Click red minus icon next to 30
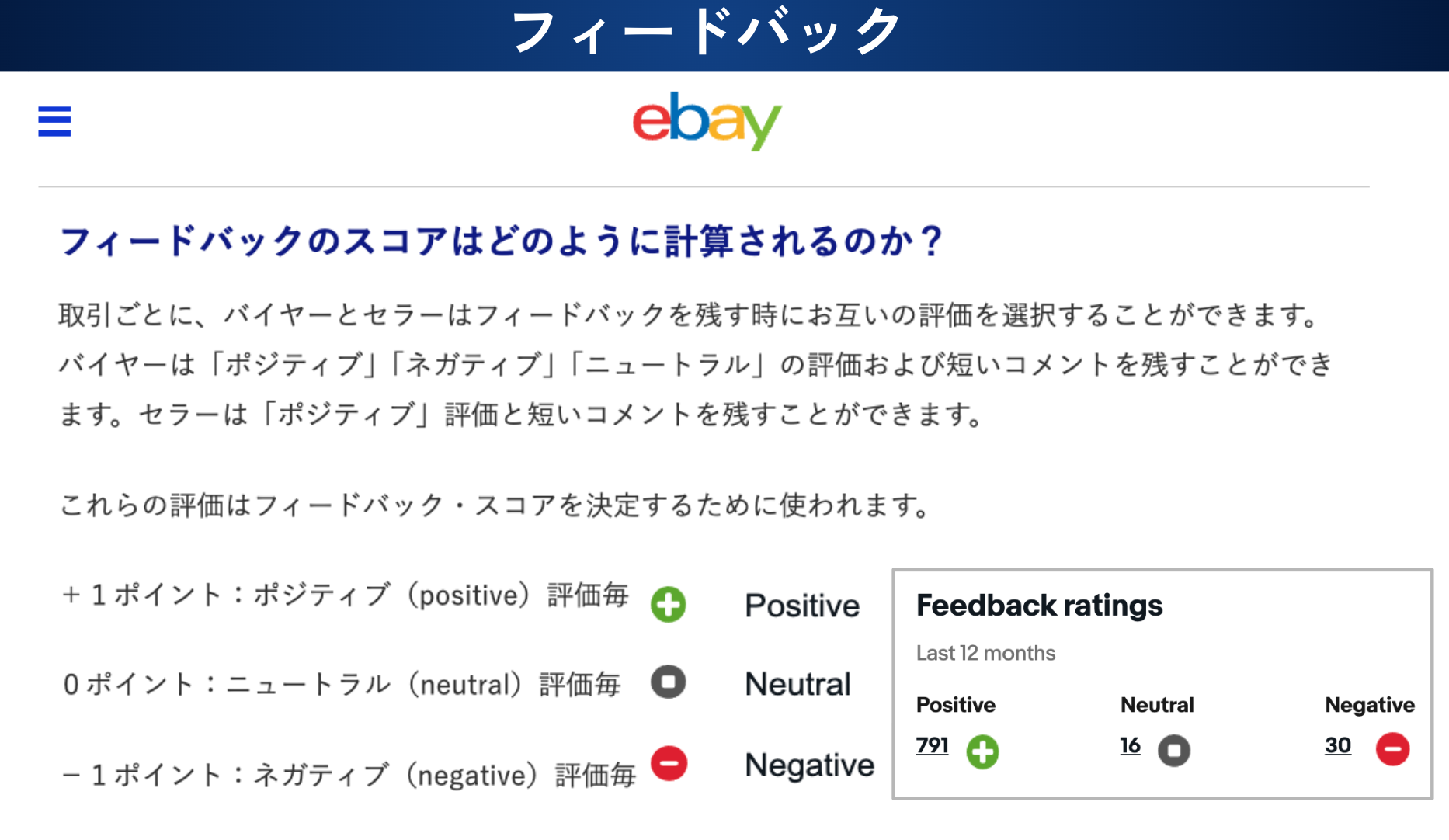Viewport: 1449px width, 840px height. click(x=1392, y=749)
